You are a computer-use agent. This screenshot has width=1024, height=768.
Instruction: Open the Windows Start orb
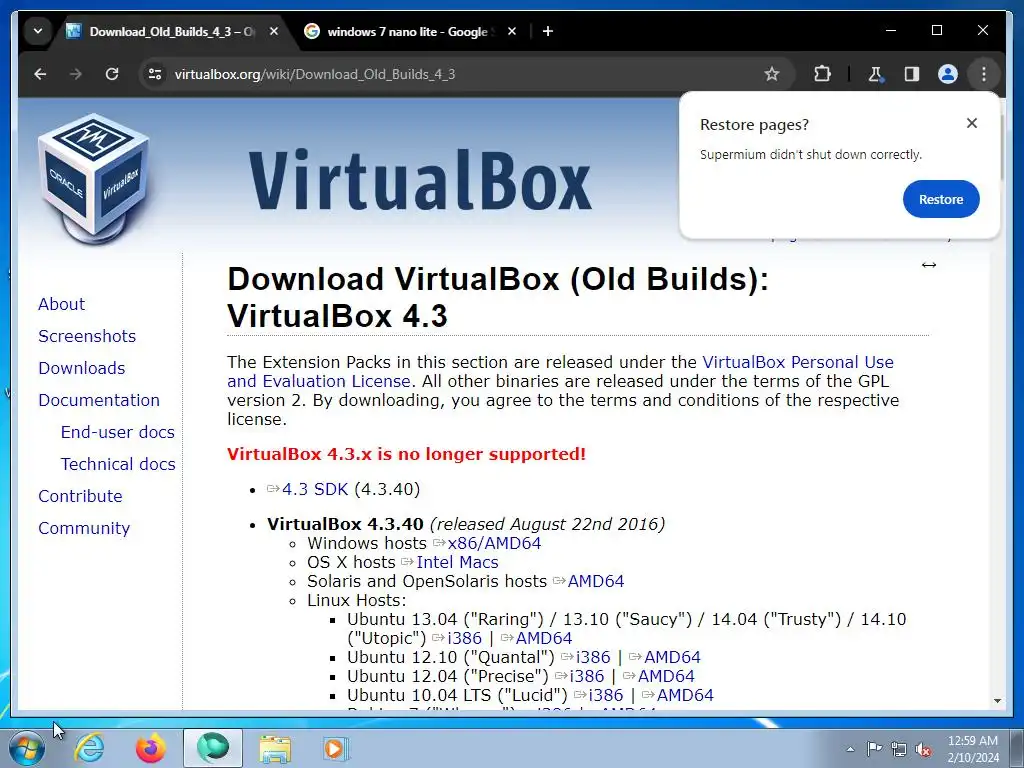pos(27,748)
